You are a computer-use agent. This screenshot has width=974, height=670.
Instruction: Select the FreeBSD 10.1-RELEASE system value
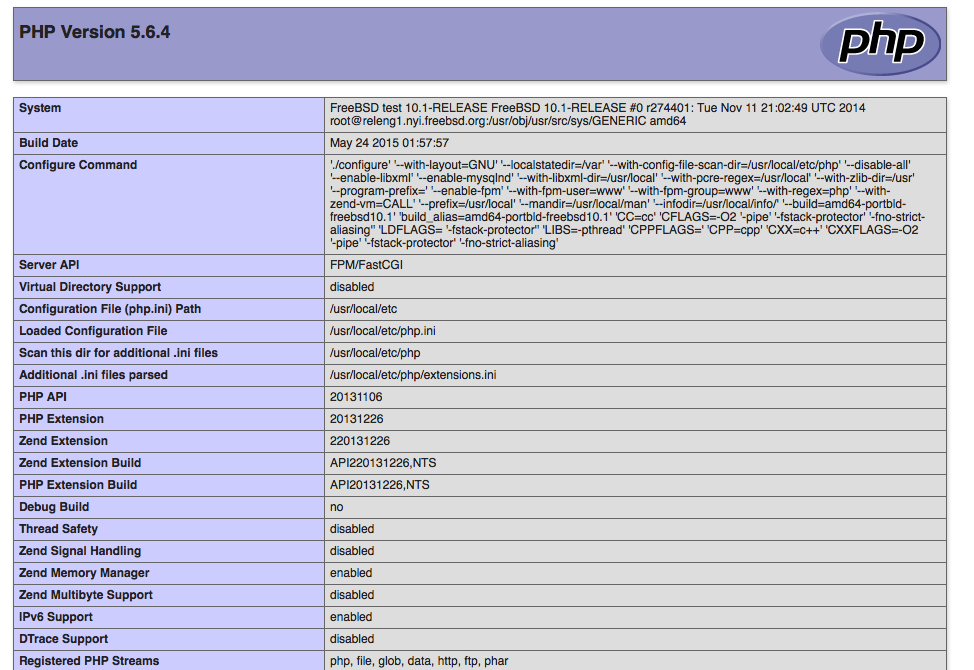pyautogui.click(x=598, y=114)
